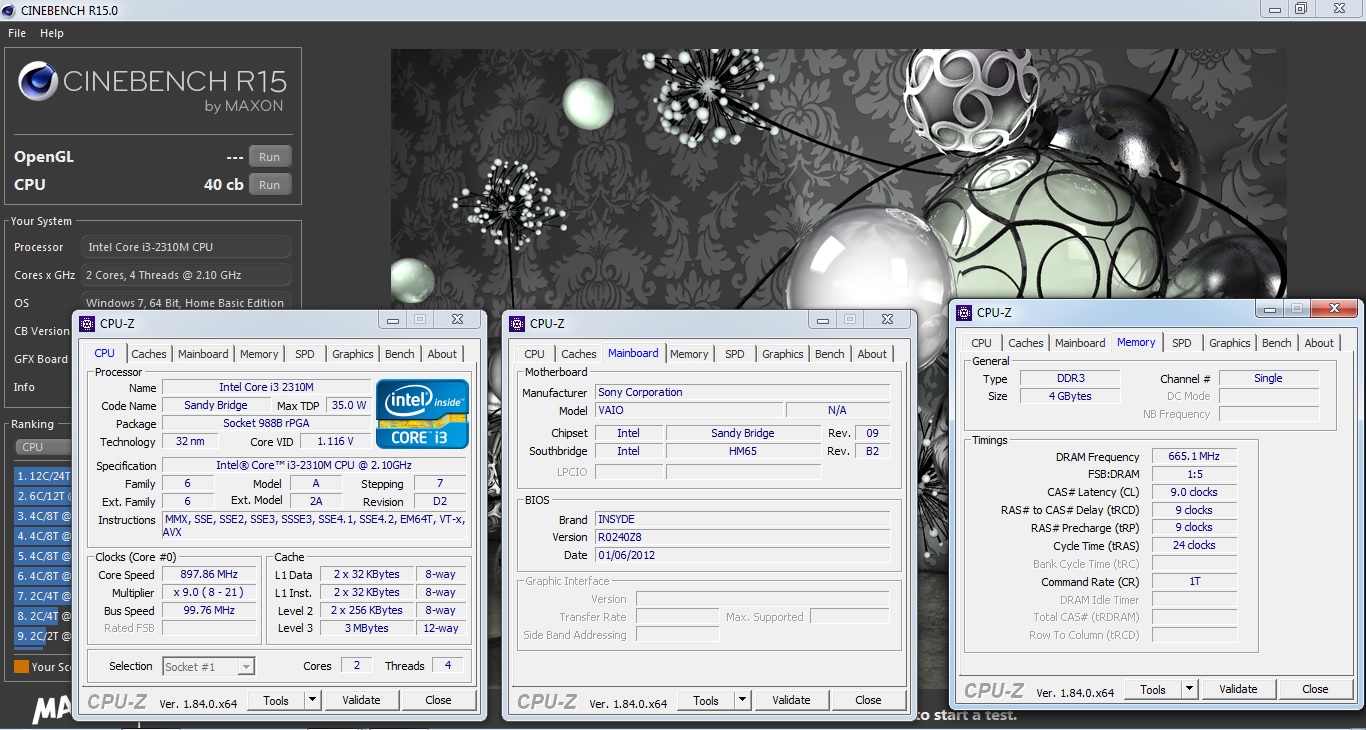Switch to the Graphics tab in the left CPU-Z window
The width and height of the screenshot is (1366, 730).
coord(352,354)
